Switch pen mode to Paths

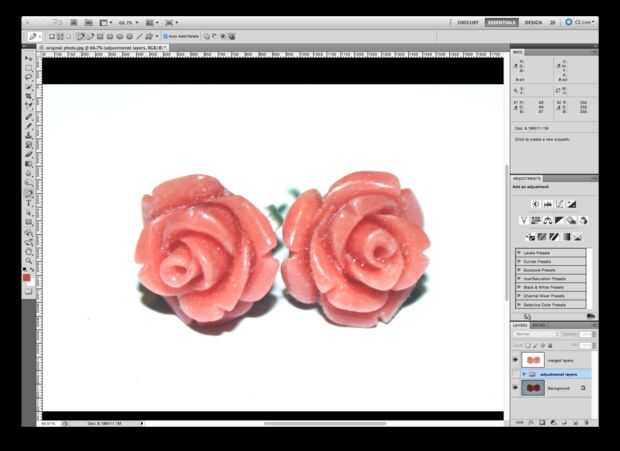(x=60, y=36)
